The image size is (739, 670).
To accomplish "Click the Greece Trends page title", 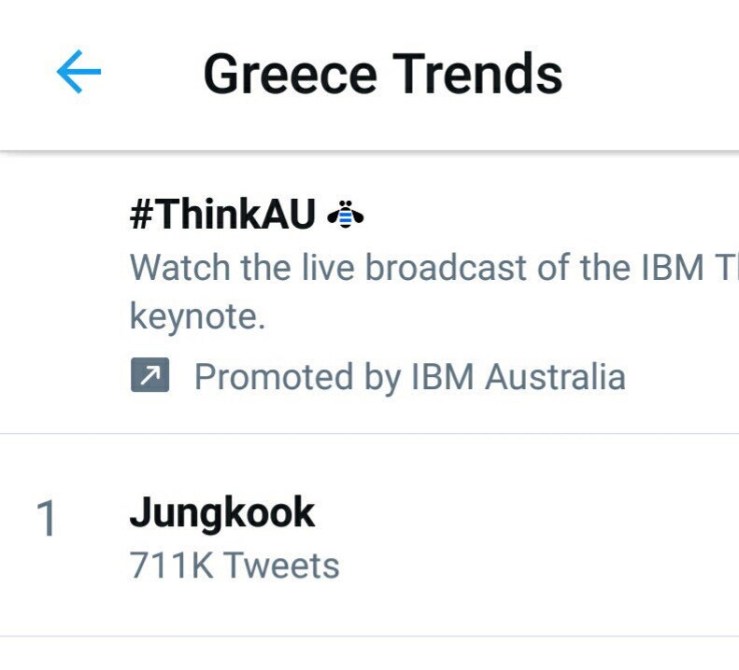I will coord(382,74).
